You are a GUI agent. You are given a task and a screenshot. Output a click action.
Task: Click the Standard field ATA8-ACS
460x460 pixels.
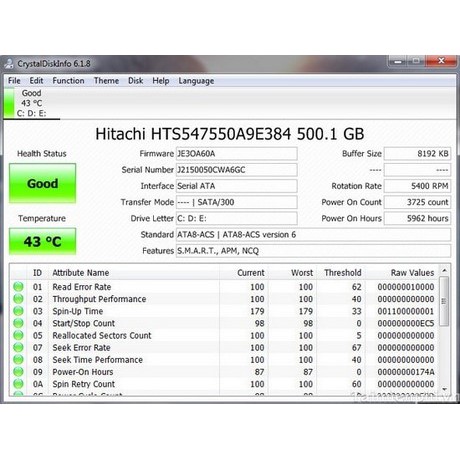(313, 235)
